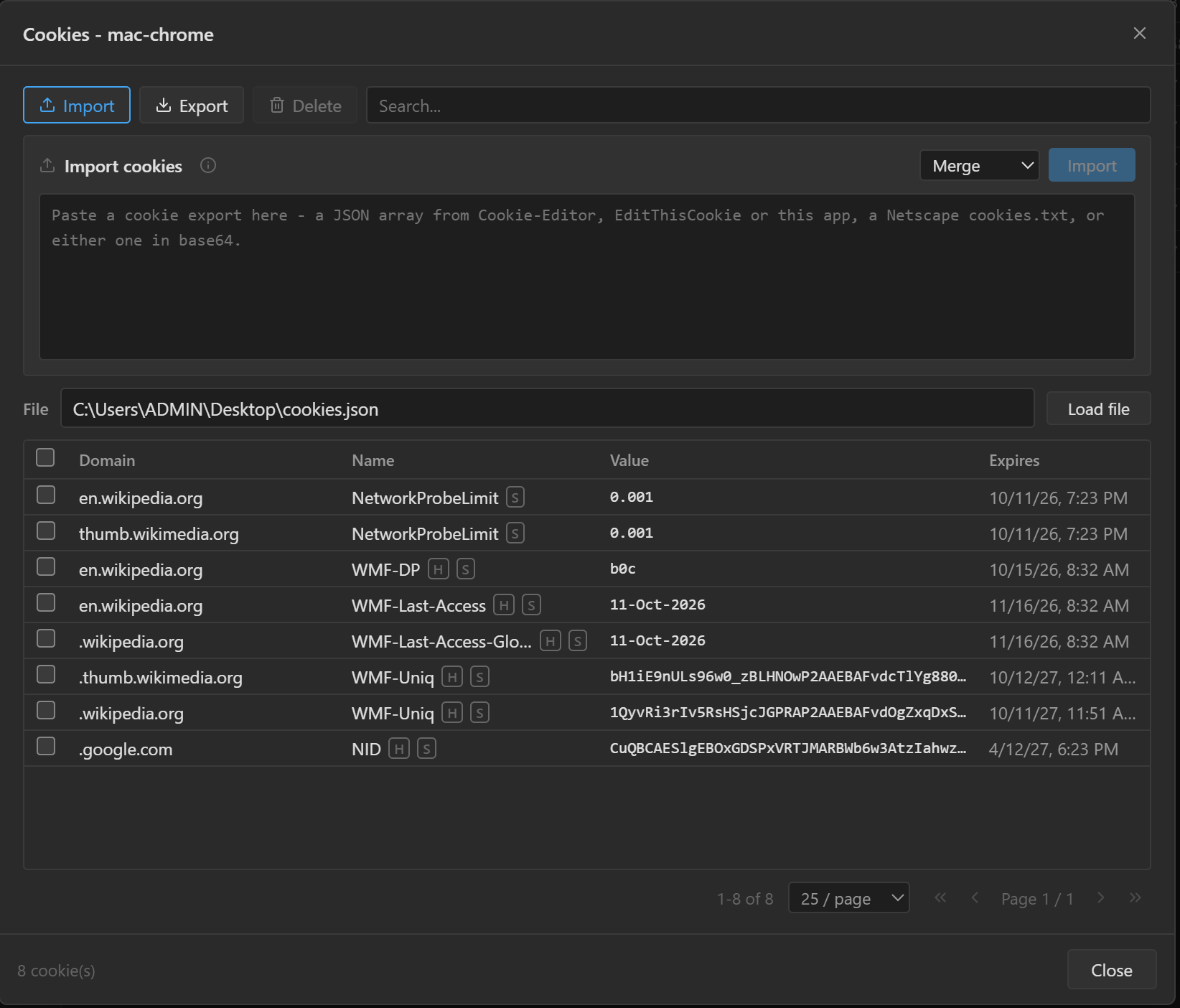This screenshot has width=1180, height=1008.
Task: Open the 25 / page size dropdown
Action: 849,898
